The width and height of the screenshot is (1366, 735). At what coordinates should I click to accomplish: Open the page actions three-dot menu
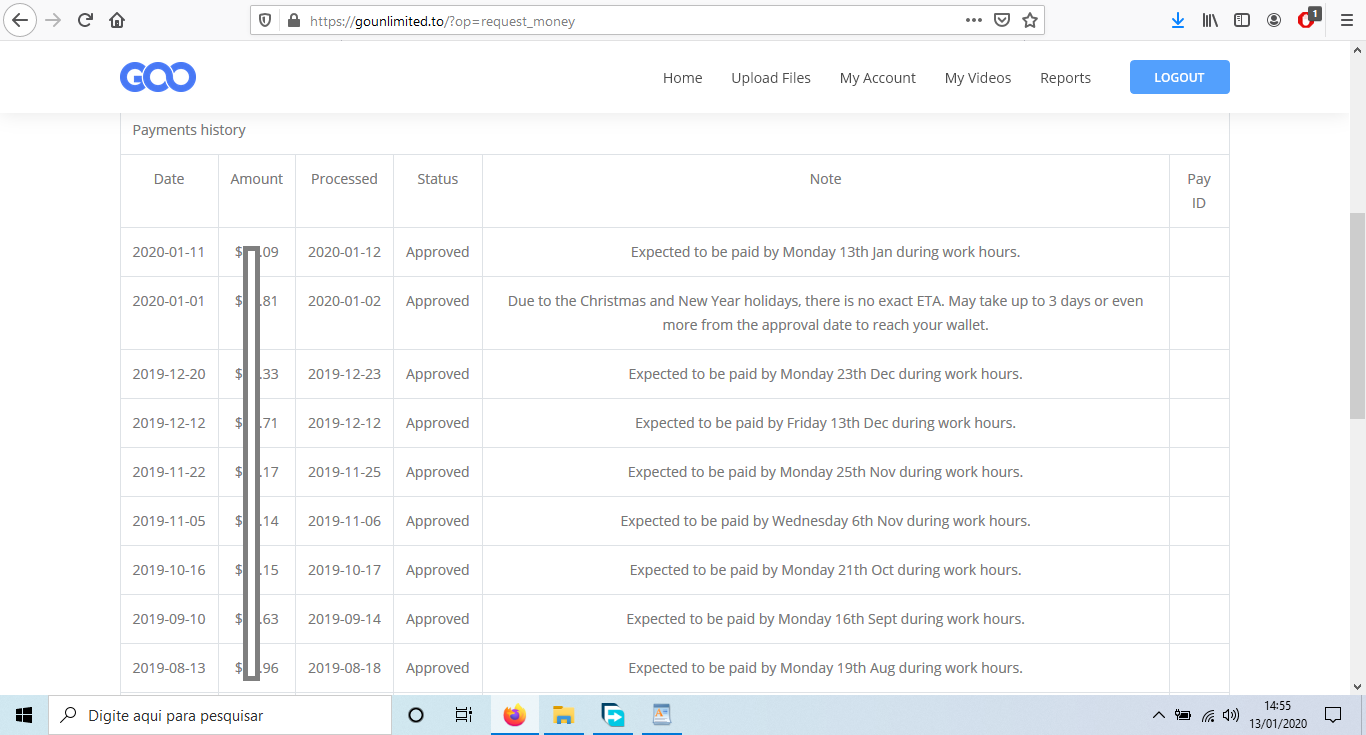974,20
